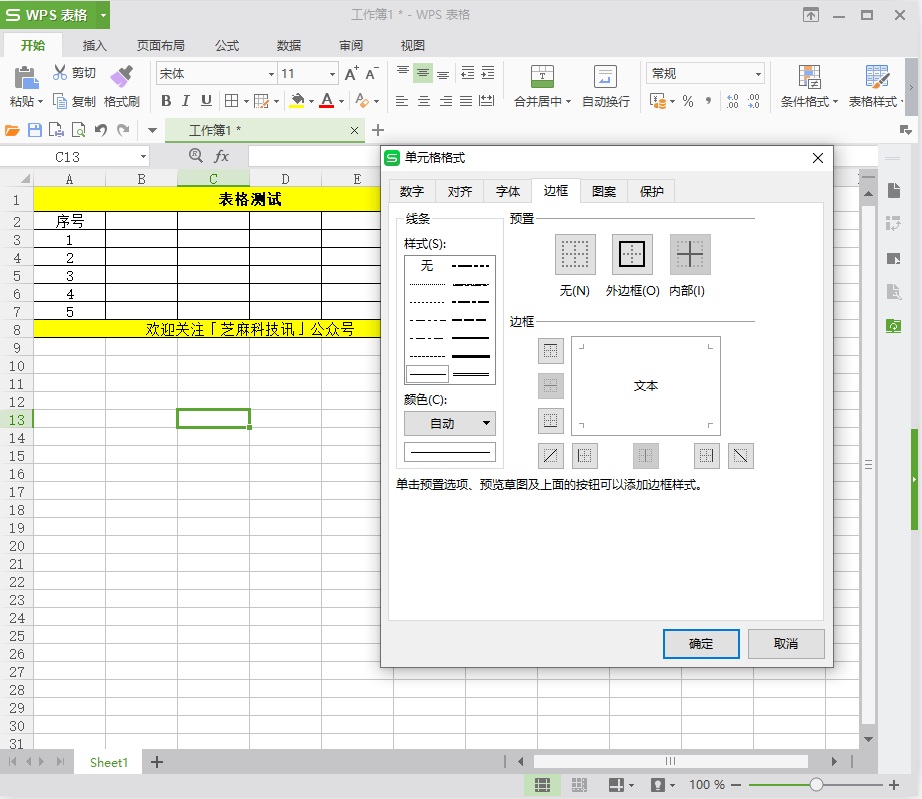The image size is (922, 799).
Task: Click the zoom magnifier icon beside fx
Action: (195, 155)
